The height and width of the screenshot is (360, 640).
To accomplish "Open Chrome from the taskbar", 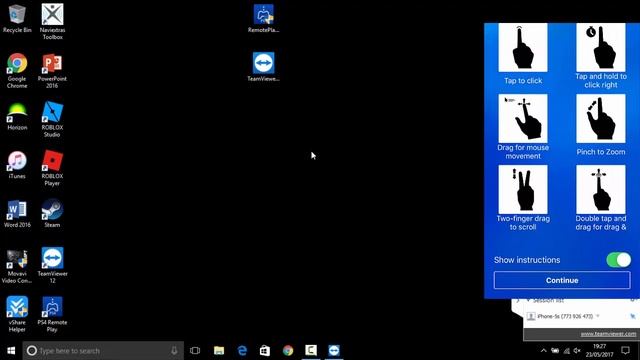I will pyautogui.click(x=288, y=351).
